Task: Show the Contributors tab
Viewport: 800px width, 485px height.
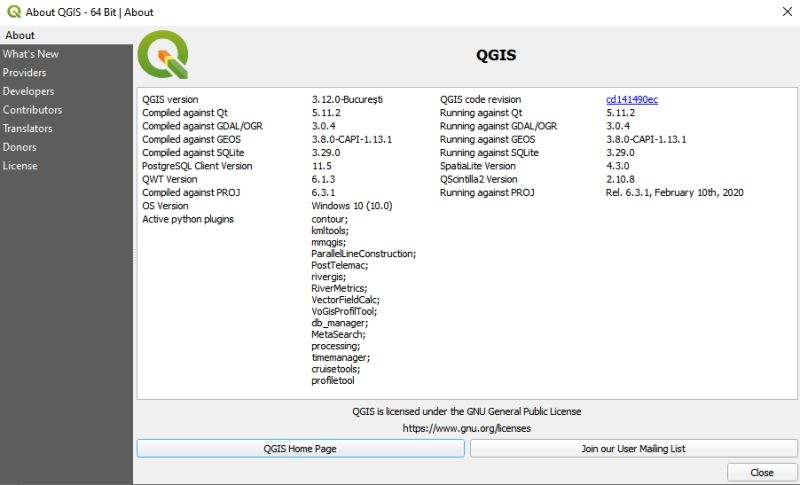Action: pyautogui.click(x=66, y=110)
